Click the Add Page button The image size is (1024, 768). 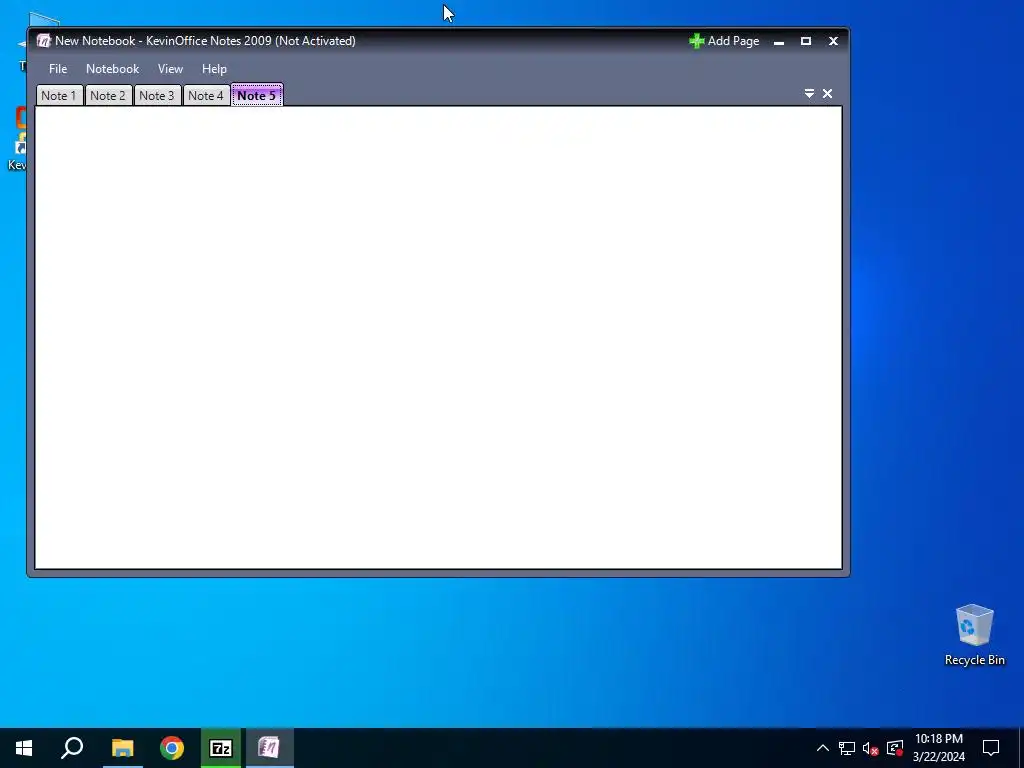point(724,41)
